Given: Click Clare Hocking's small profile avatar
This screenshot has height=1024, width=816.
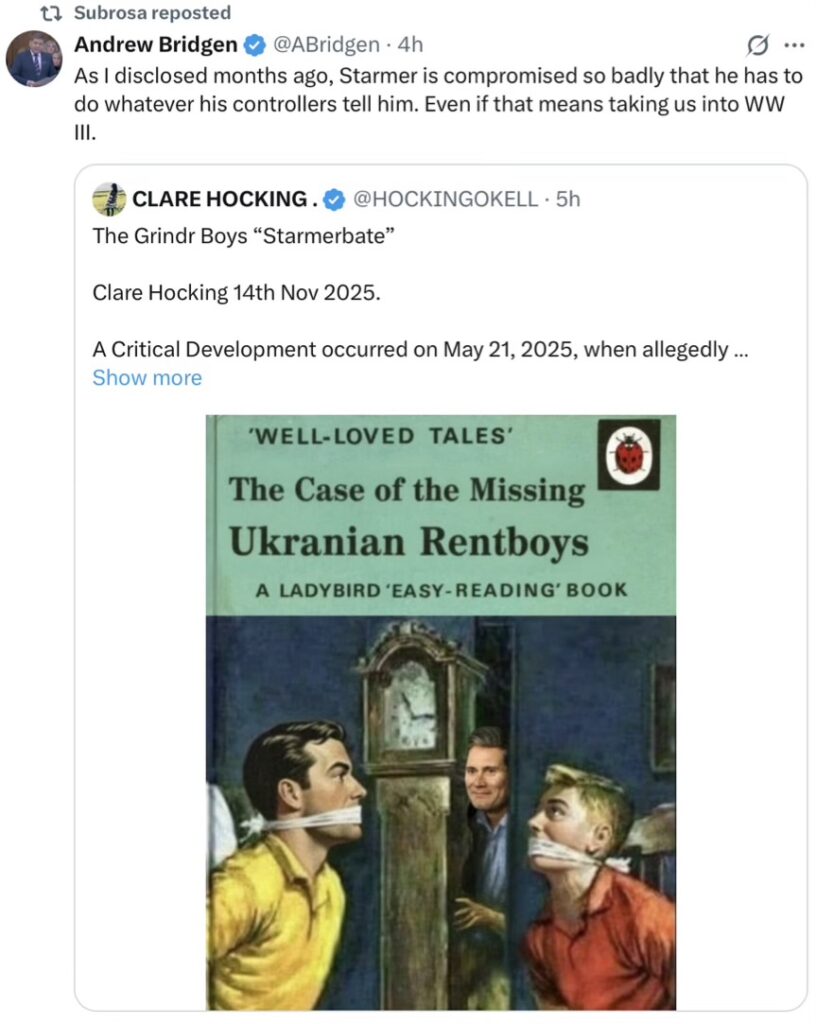Looking at the screenshot, I should click(109, 199).
